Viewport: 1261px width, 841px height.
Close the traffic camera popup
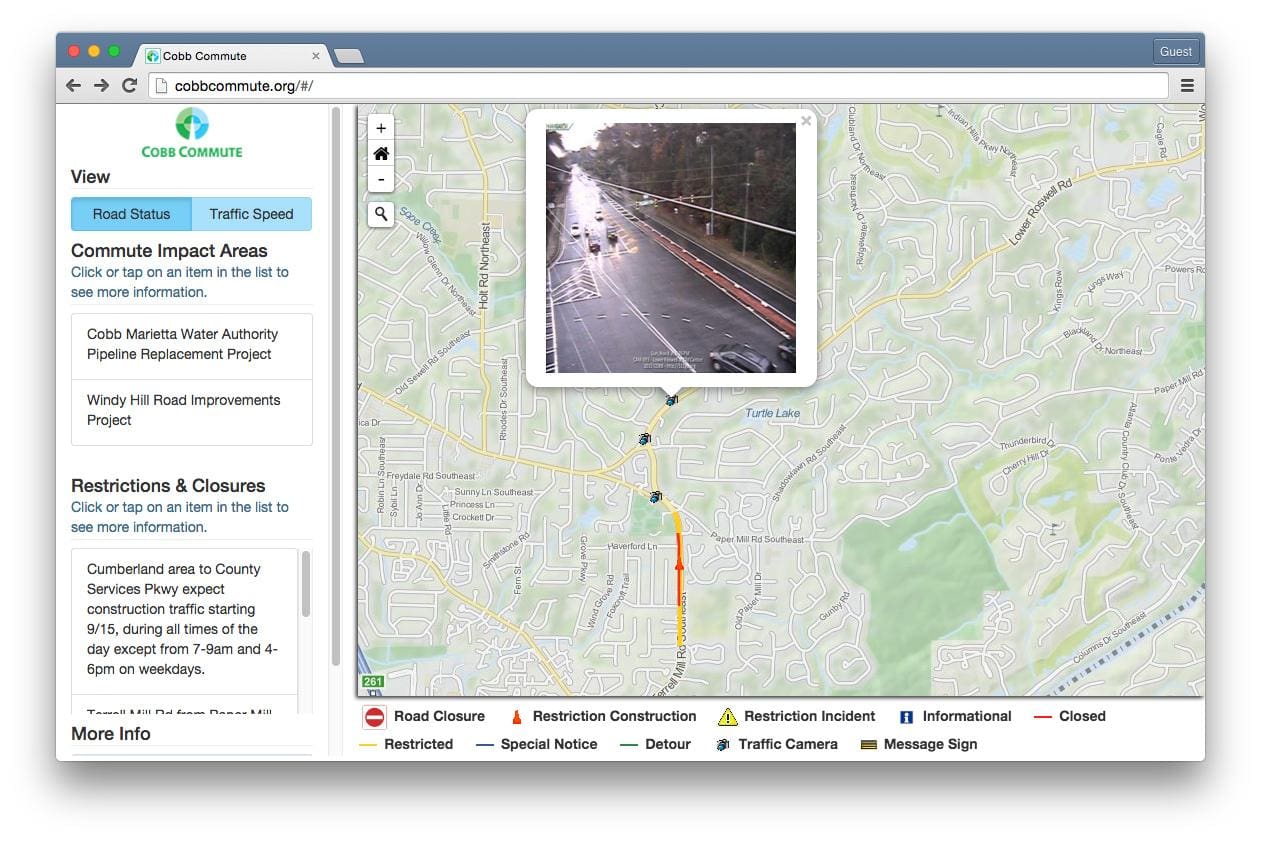pyautogui.click(x=806, y=121)
